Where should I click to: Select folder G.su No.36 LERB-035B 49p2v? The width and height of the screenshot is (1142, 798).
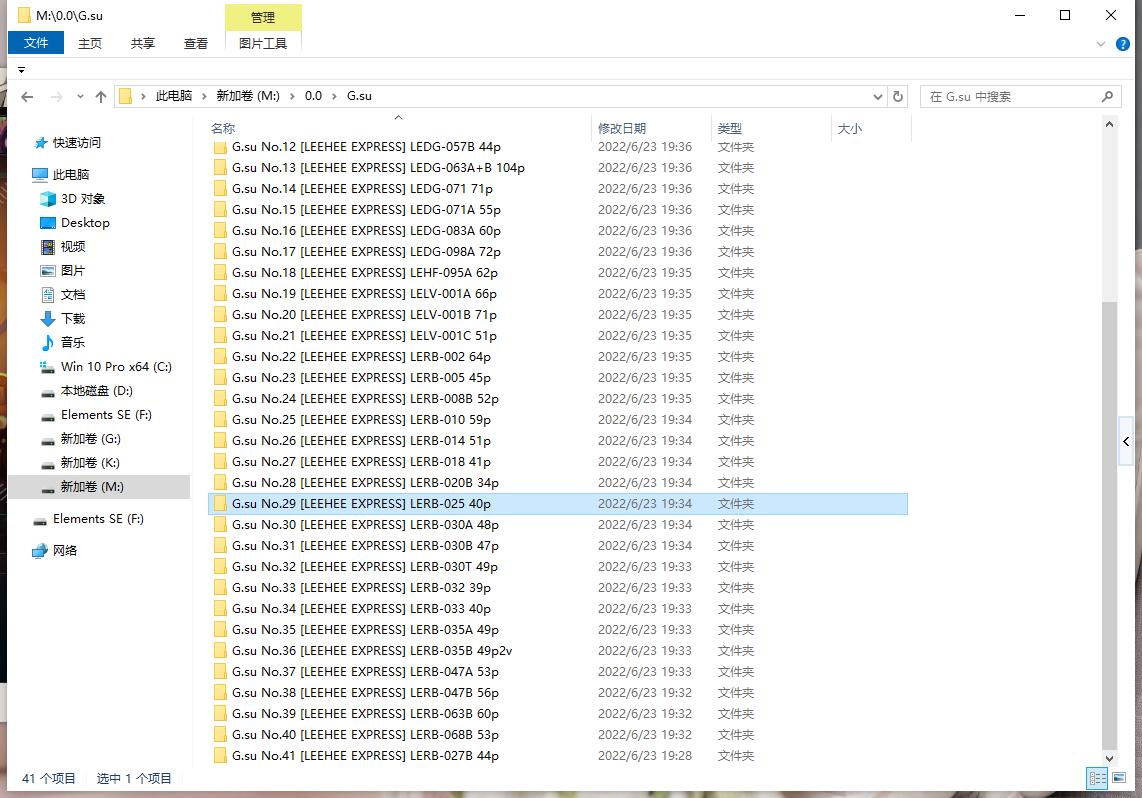[558, 651]
